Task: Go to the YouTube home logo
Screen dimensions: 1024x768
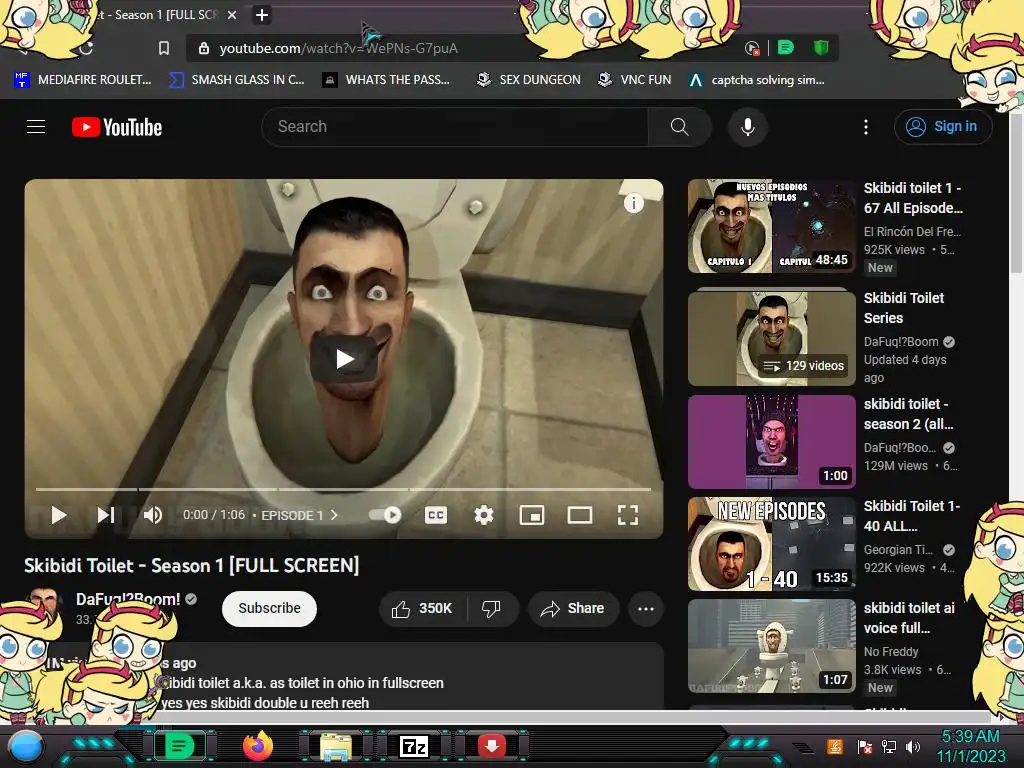Action: coord(117,127)
